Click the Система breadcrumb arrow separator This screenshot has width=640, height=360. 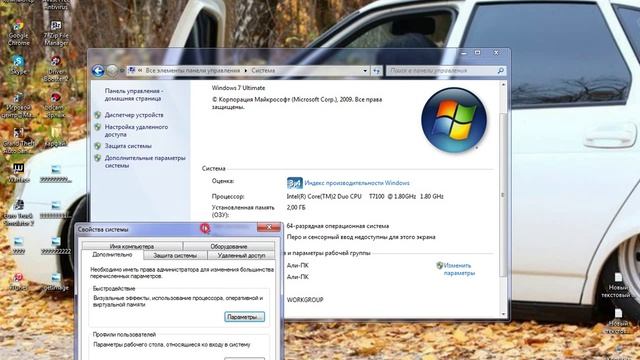pyautogui.click(x=246, y=71)
